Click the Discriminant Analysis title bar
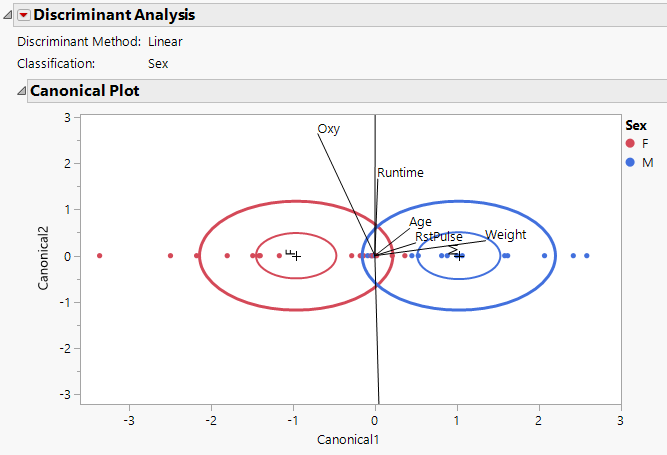 point(115,15)
